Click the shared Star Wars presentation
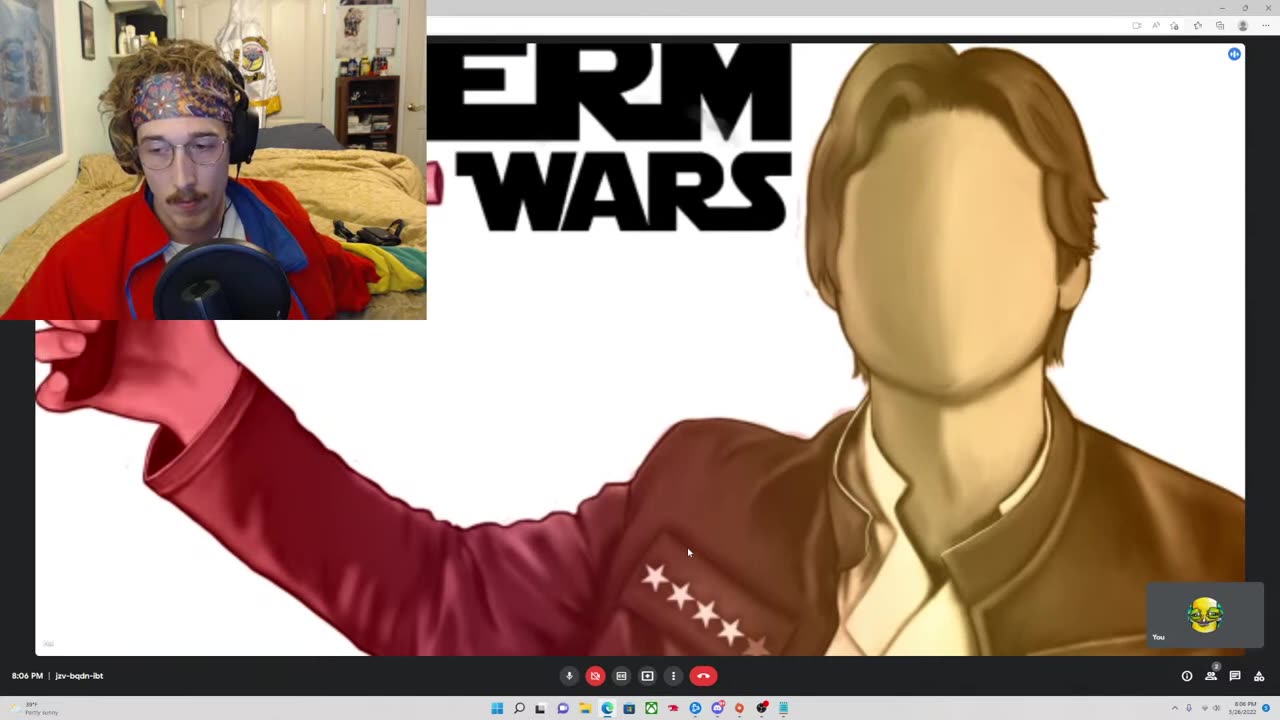The height and width of the screenshot is (720, 1280). [640, 350]
